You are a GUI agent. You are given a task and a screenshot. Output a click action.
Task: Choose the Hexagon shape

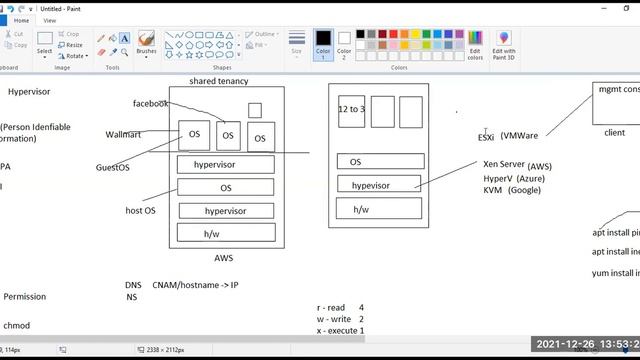click(199, 45)
